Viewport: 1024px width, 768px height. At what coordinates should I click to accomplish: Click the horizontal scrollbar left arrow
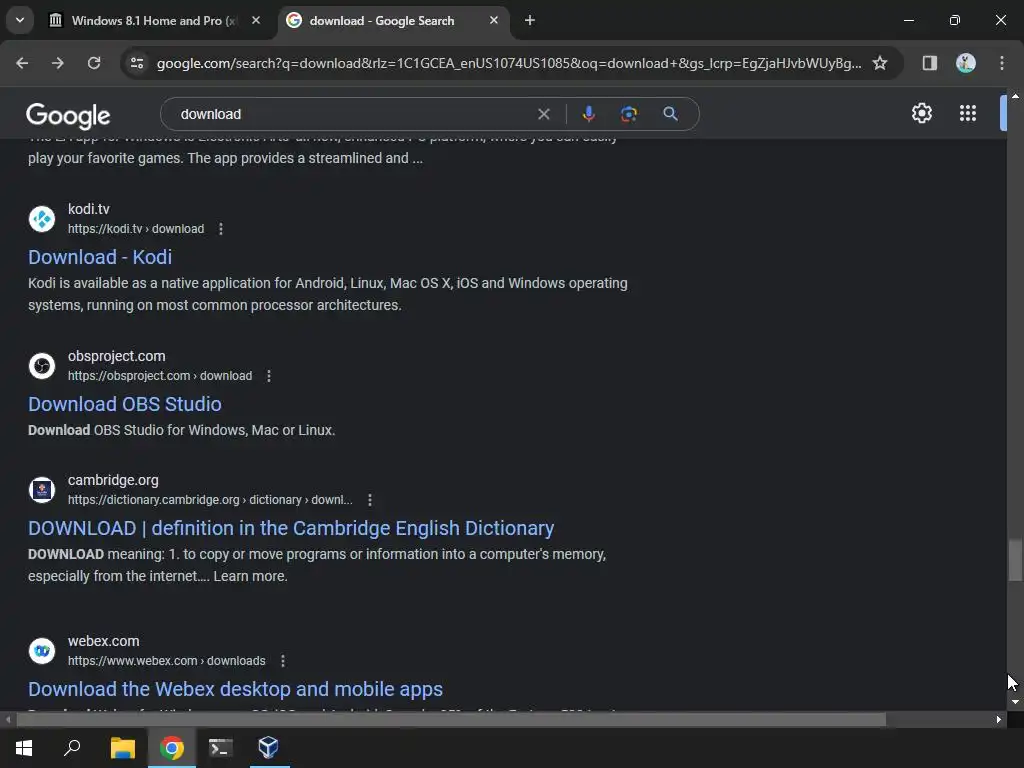[x=8, y=720]
